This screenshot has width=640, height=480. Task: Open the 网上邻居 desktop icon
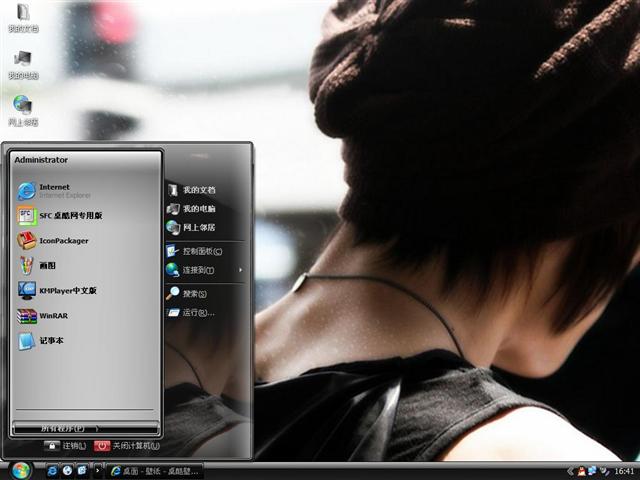click(23, 111)
